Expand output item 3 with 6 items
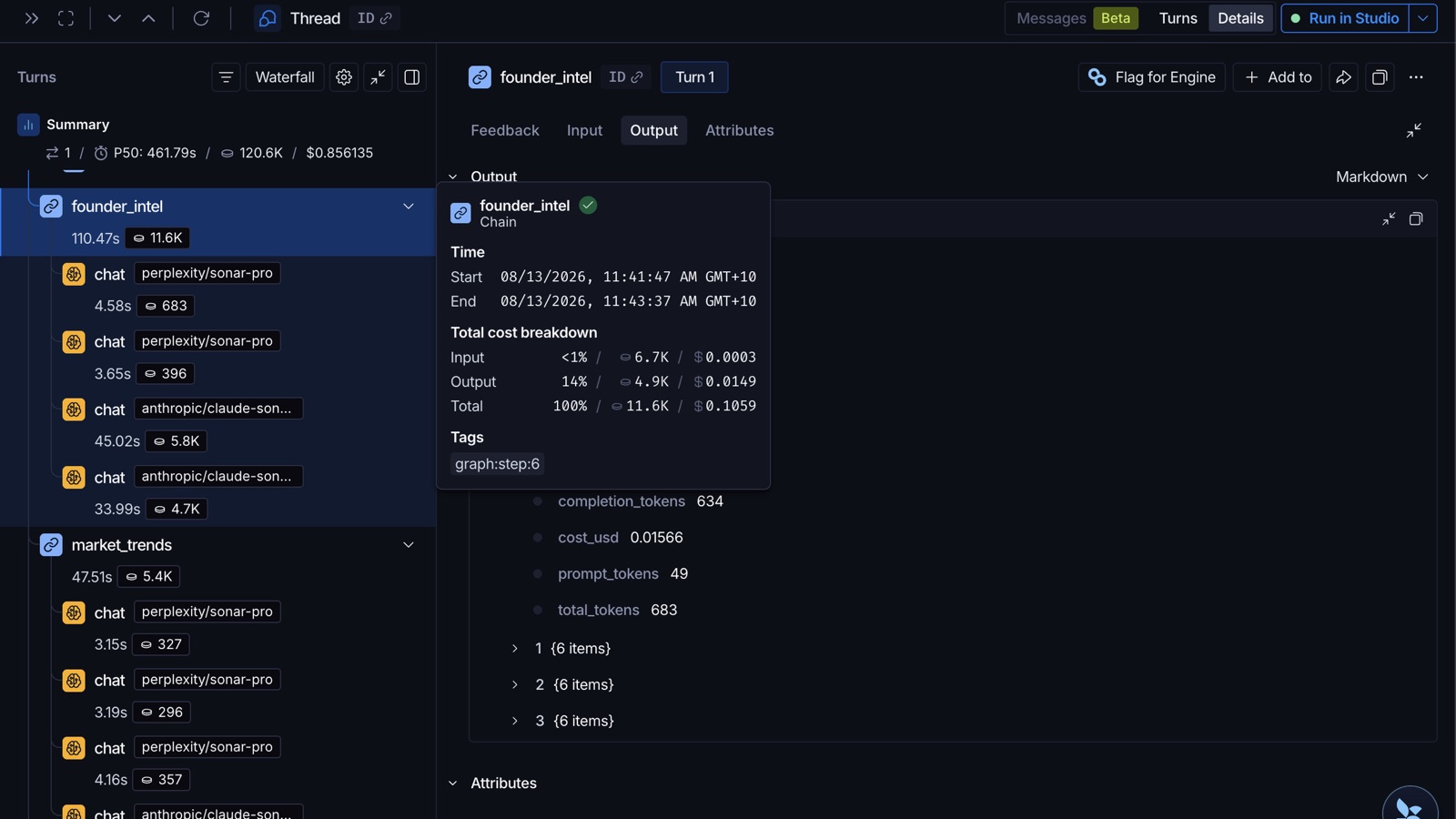This screenshot has width=1456, height=819. tap(515, 721)
